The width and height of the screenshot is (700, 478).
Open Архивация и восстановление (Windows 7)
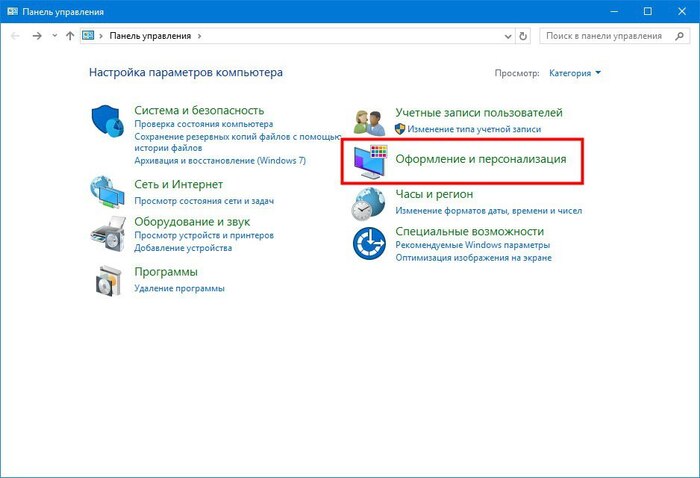(220, 161)
